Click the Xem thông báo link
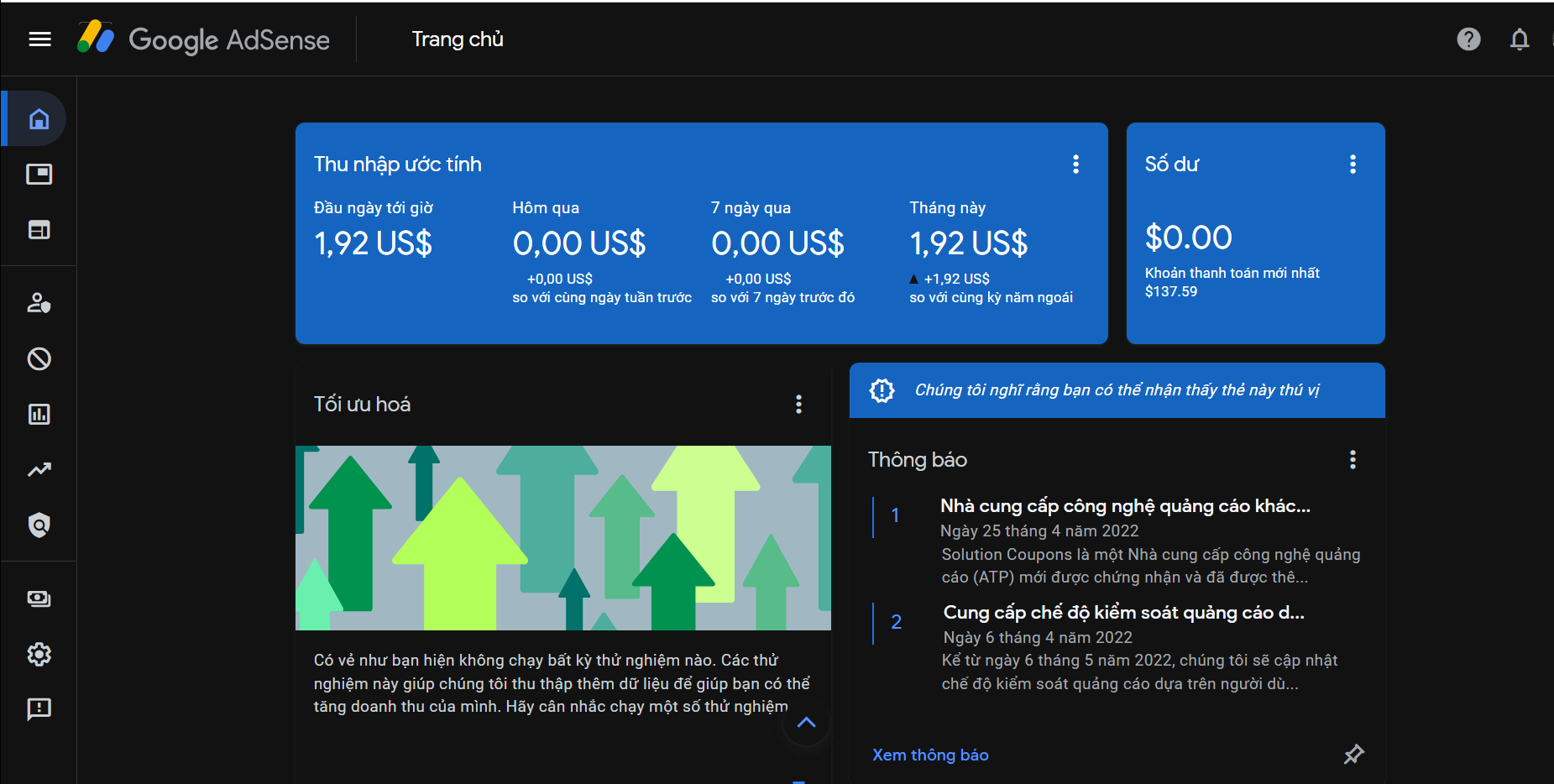 [x=930, y=755]
